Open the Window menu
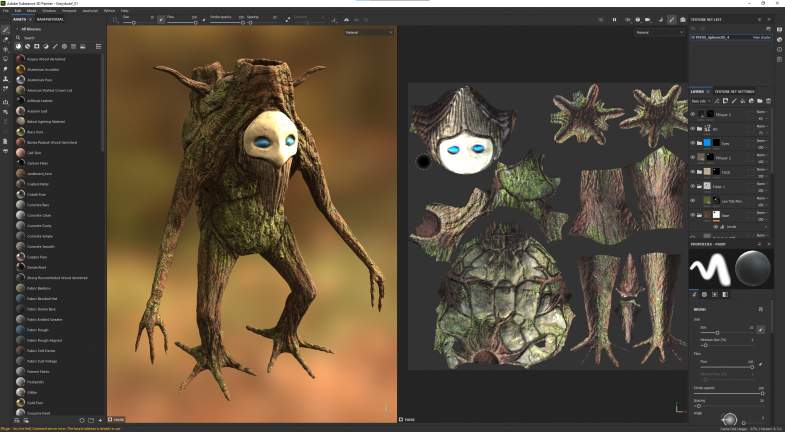 pyautogui.click(x=49, y=11)
